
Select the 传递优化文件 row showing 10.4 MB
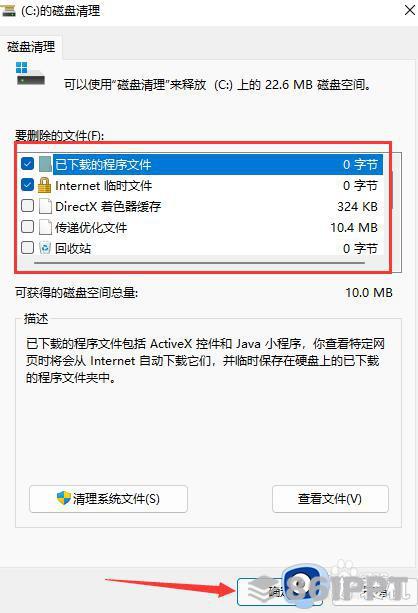pos(200,227)
